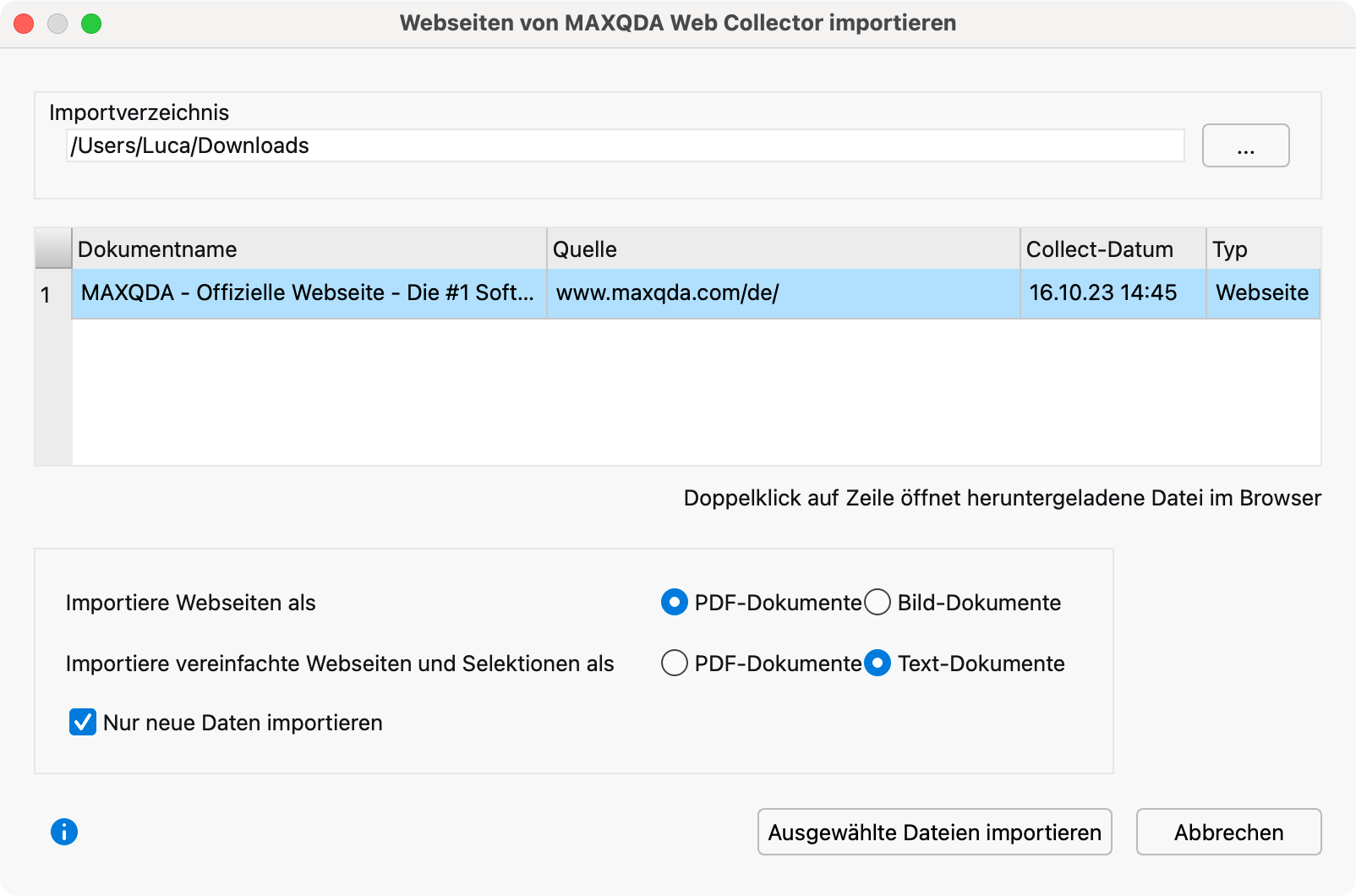1356x896 pixels.
Task: Choose PDF-Dokumente for simplified webpages
Action: [674, 664]
